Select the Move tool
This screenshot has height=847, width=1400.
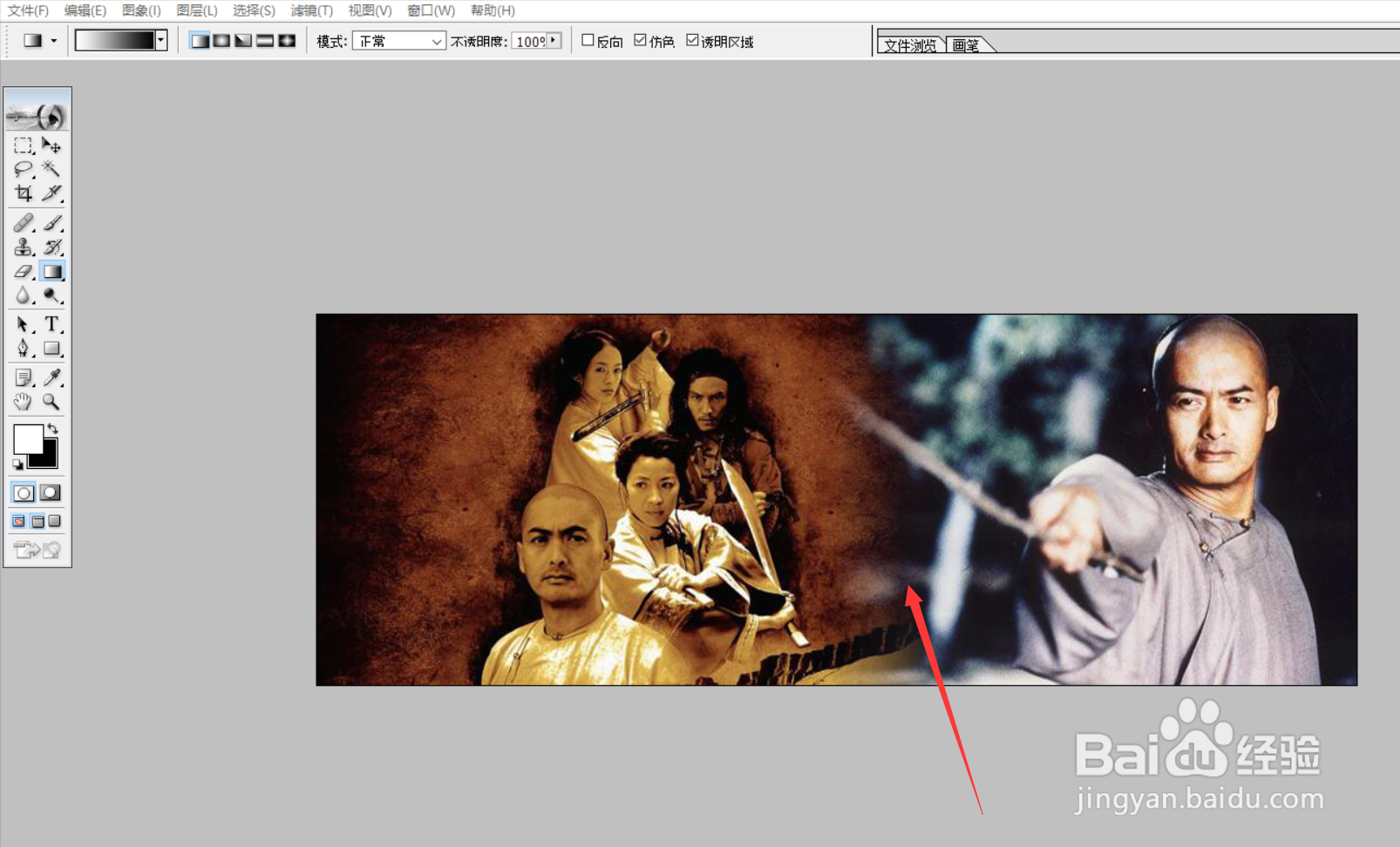click(x=51, y=146)
